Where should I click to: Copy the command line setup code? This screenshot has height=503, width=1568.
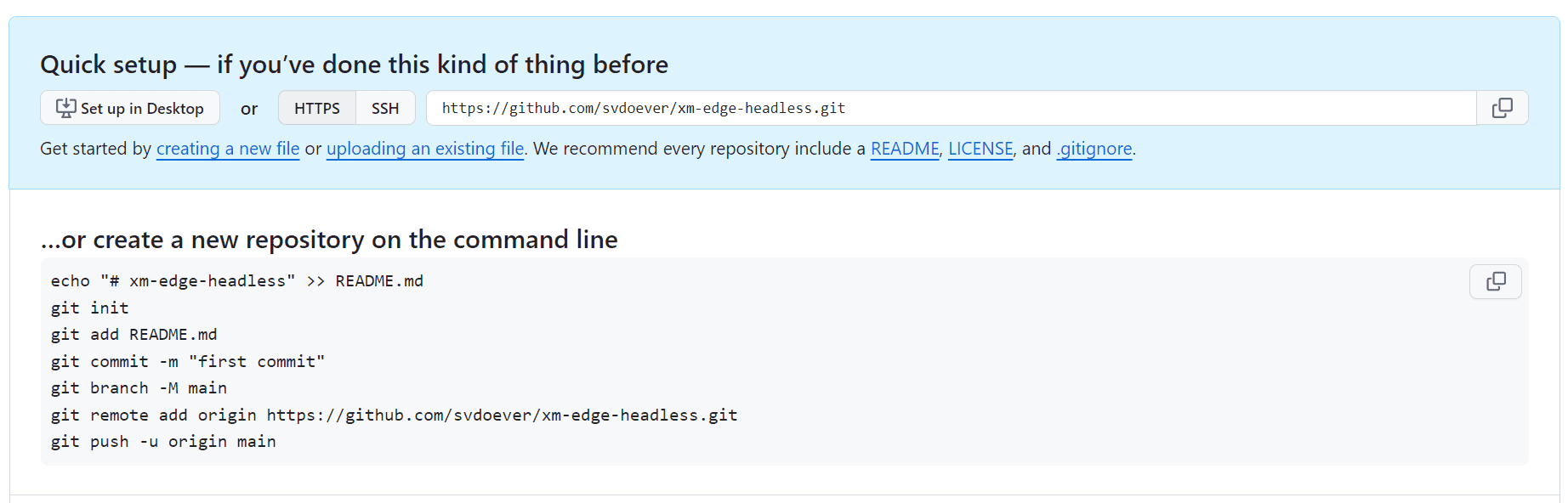click(1495, 281)
